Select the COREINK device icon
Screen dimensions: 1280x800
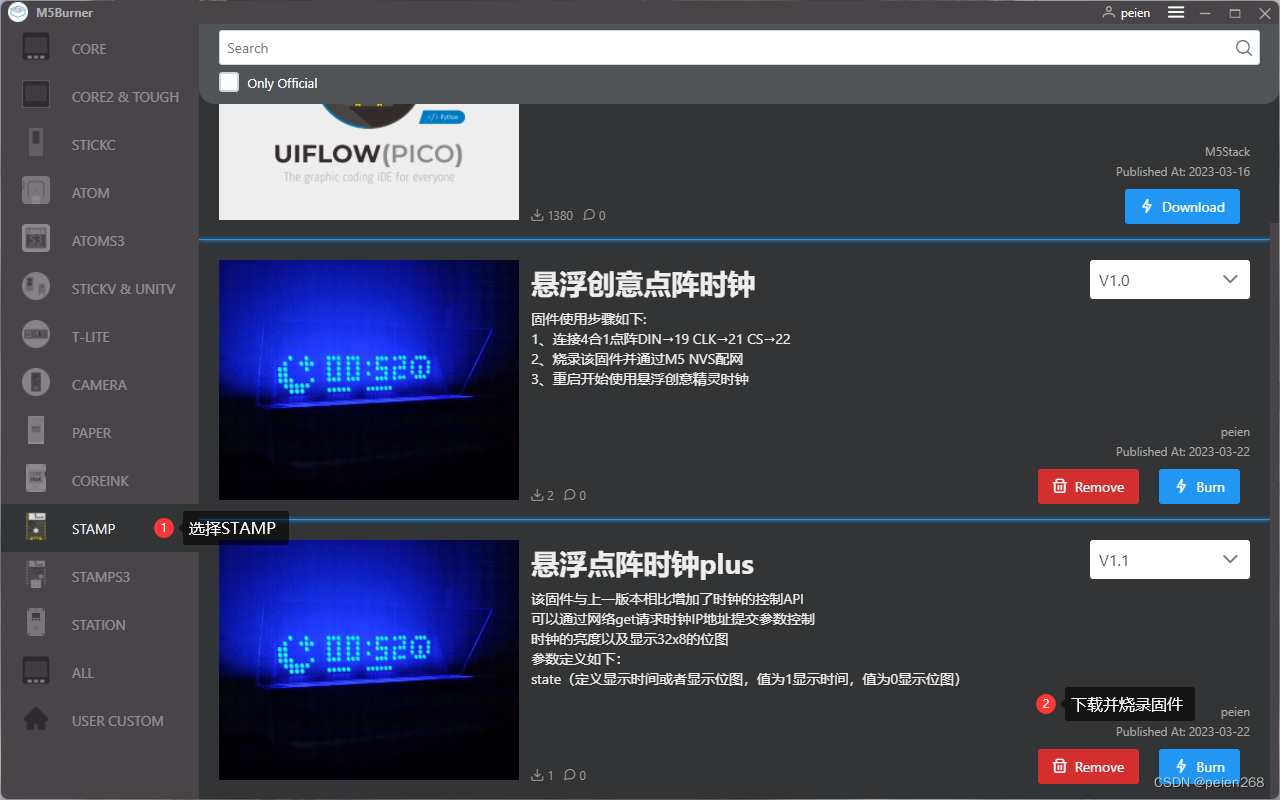[37, 480]
